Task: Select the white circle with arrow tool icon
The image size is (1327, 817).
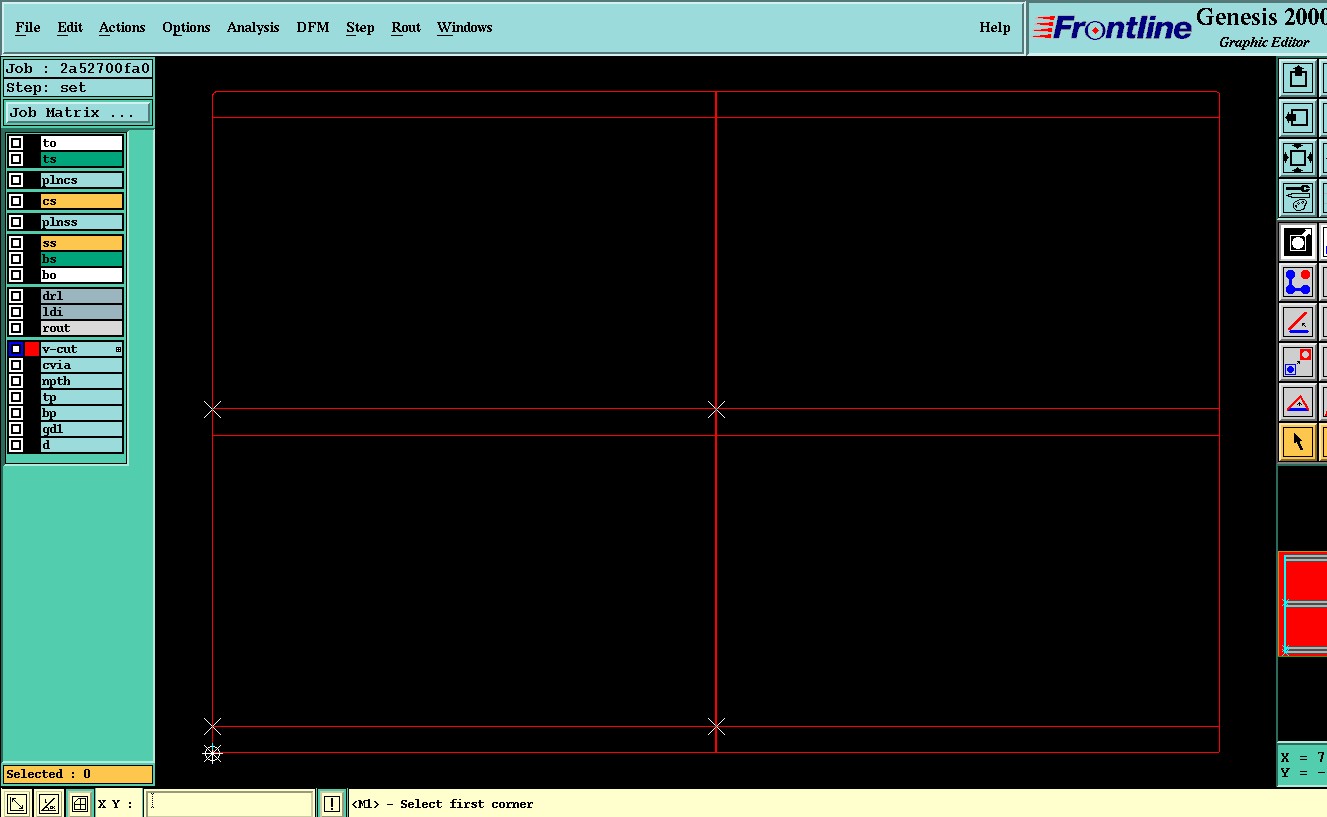Action: pyautogui.click(x=1298, y=242)
